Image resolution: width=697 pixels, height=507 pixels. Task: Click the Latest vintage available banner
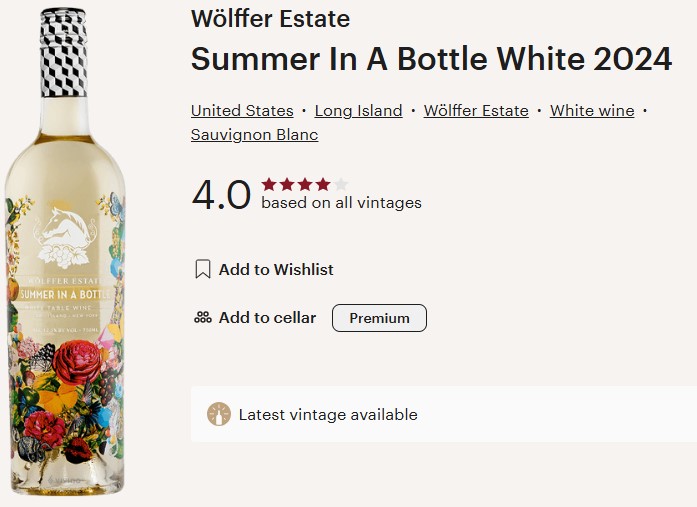[444, 414]
